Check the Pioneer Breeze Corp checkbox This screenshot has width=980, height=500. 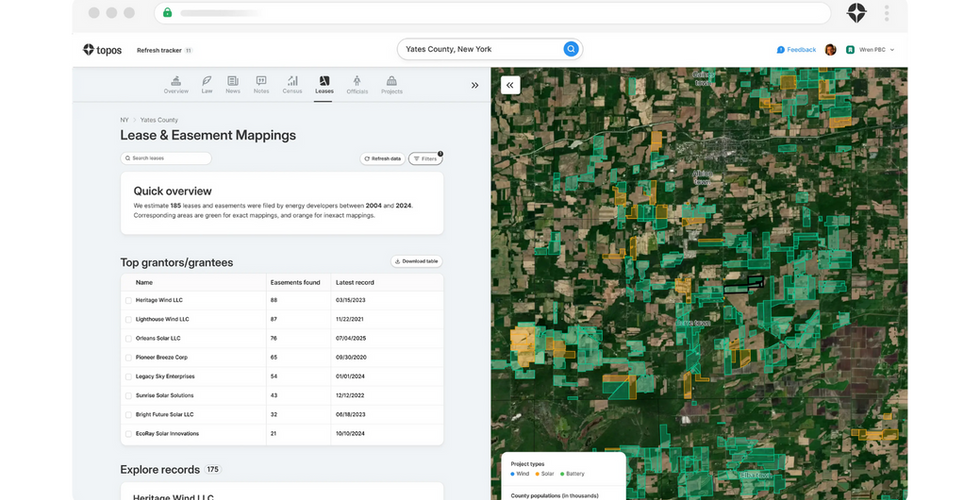point(129,358)
